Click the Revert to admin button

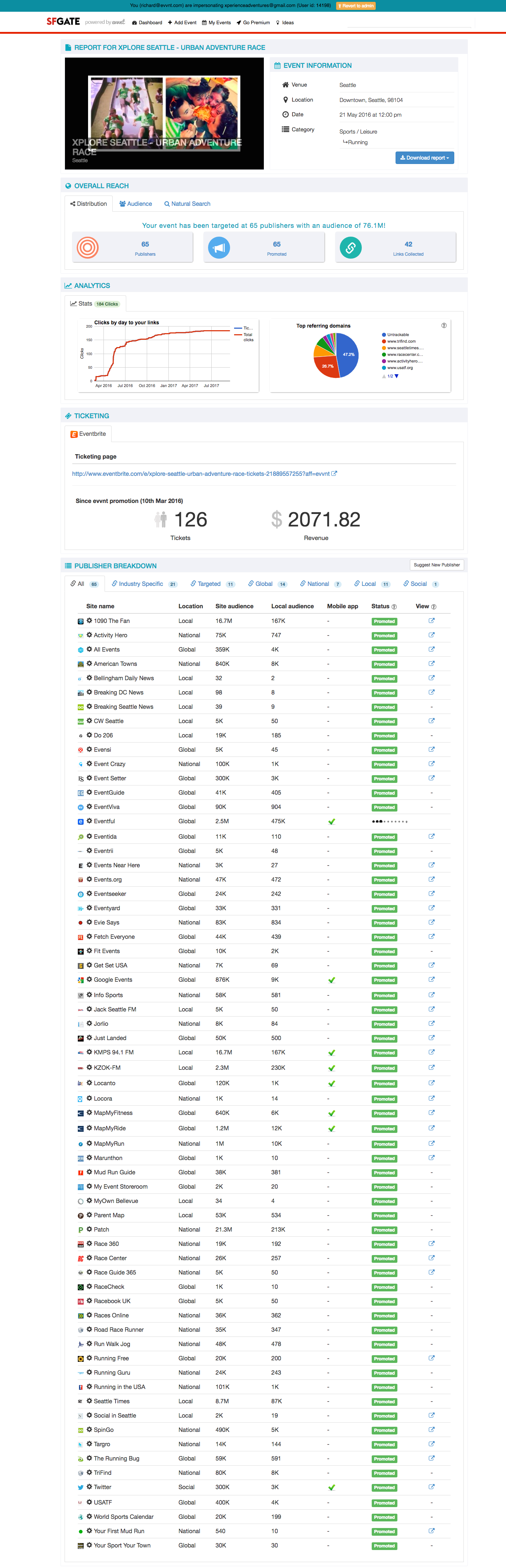point(356,6)
